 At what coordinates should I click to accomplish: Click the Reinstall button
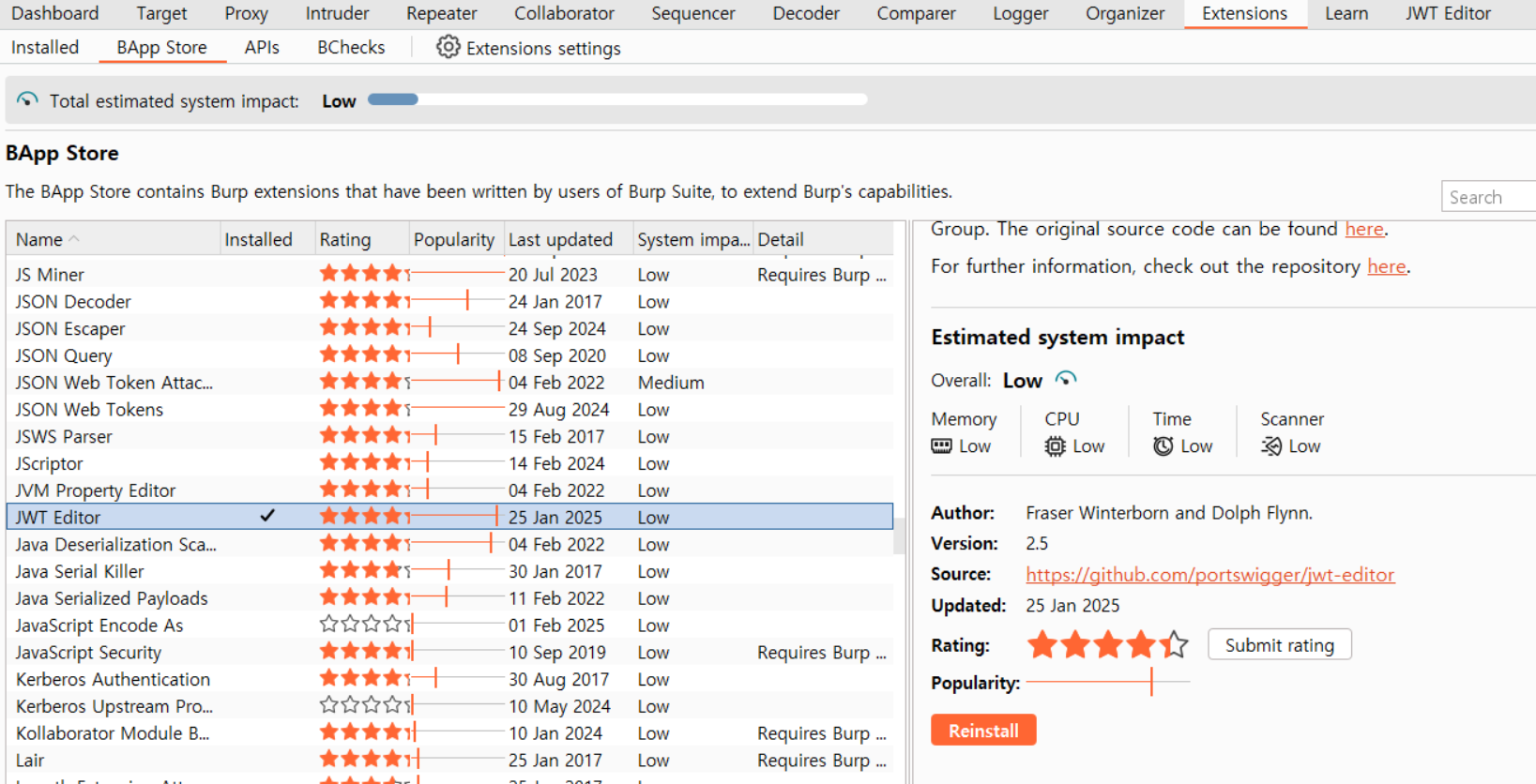tap(983, 730)
